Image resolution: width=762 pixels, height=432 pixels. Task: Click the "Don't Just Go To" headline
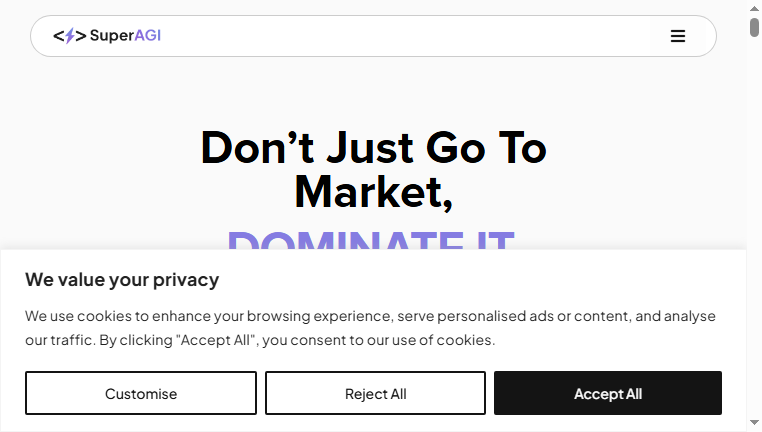[374, 148]
